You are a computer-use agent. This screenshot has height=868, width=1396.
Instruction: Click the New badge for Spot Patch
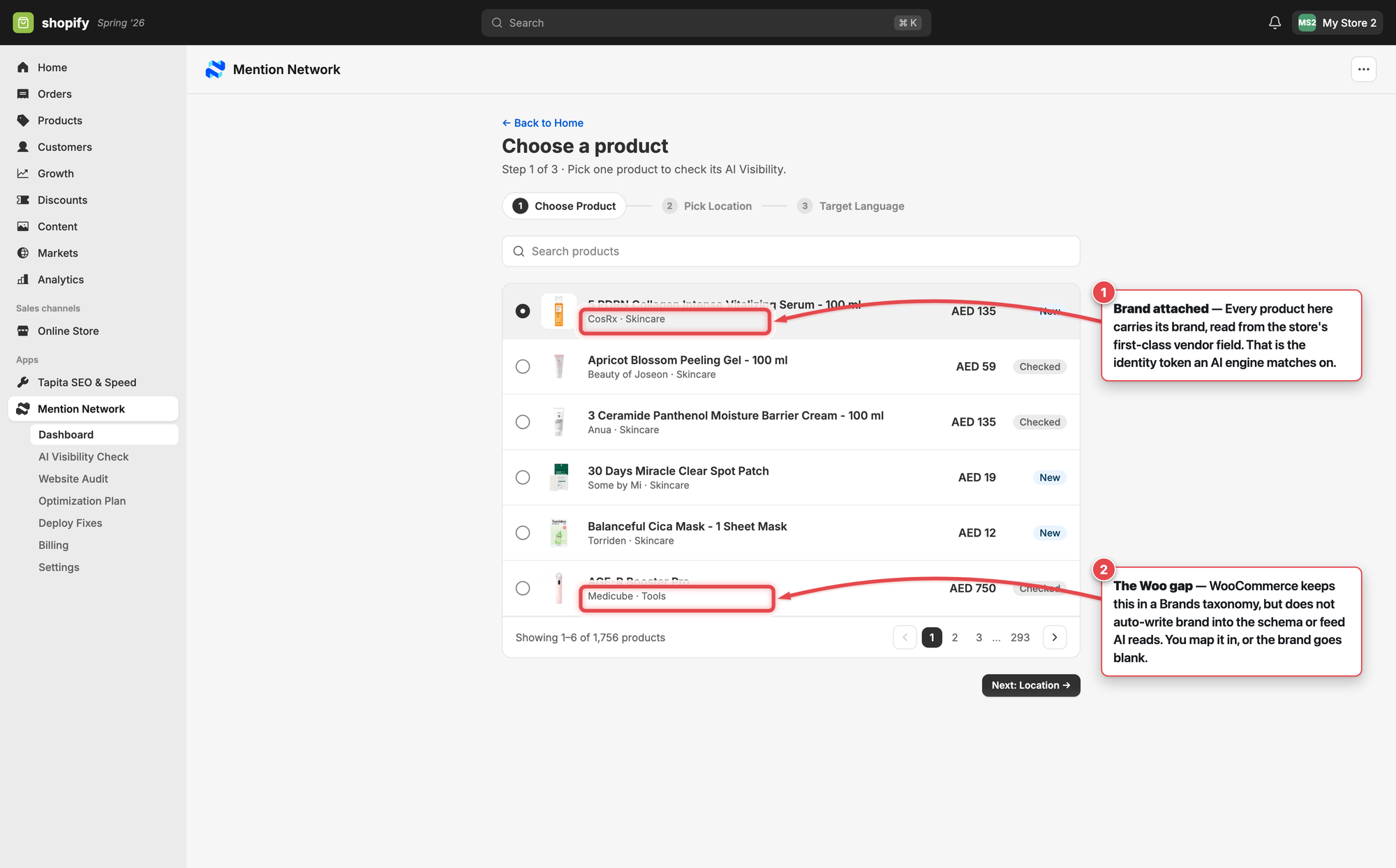1049,477
